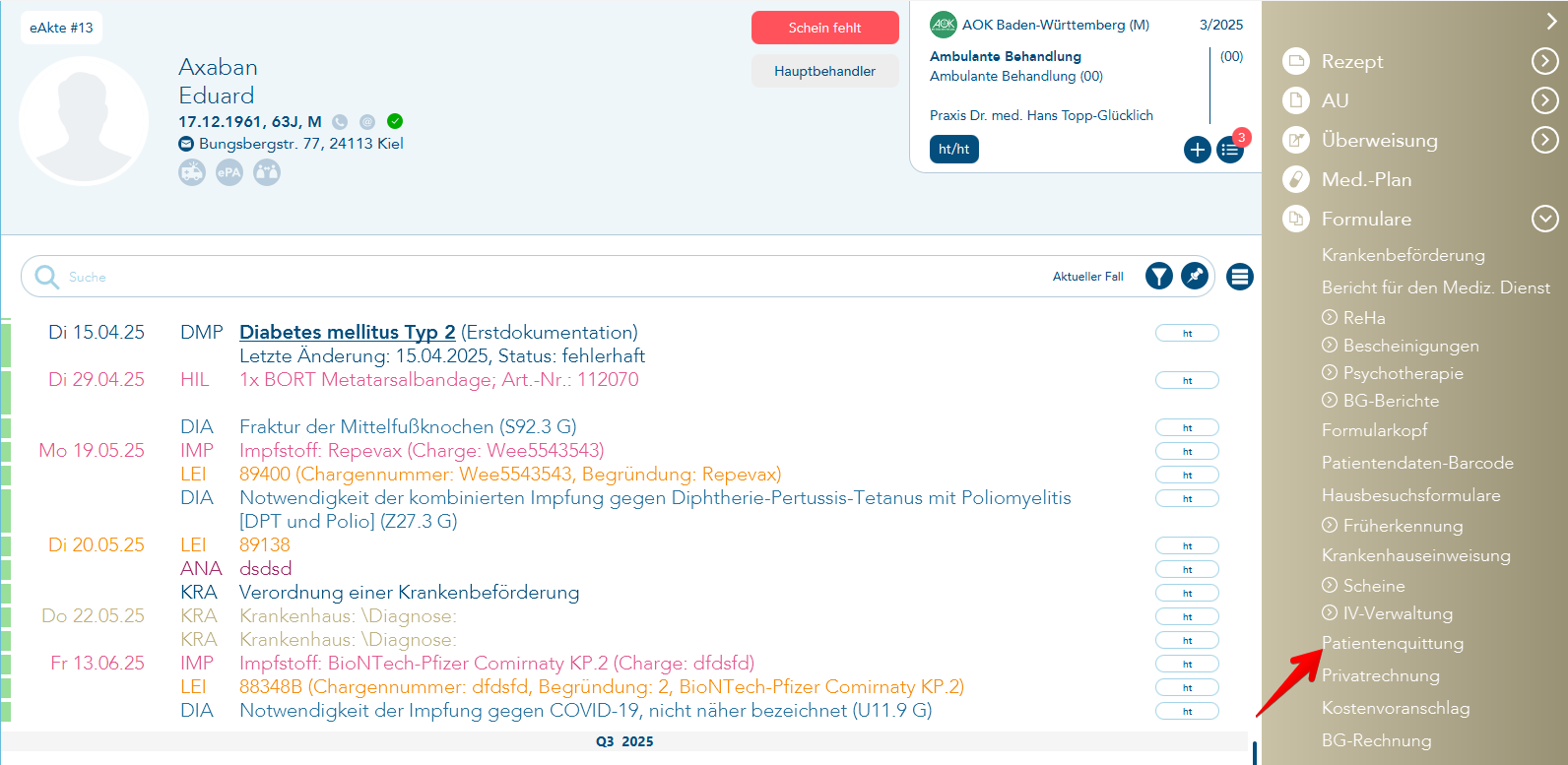
Task: Click the envelope icon before the address
Action: coord(186,144)
